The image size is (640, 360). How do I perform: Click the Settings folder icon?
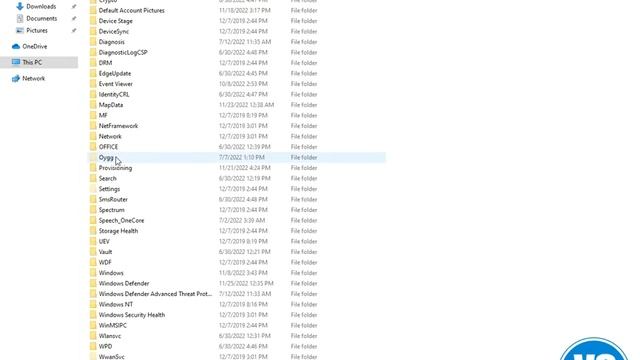pos(93,189)
